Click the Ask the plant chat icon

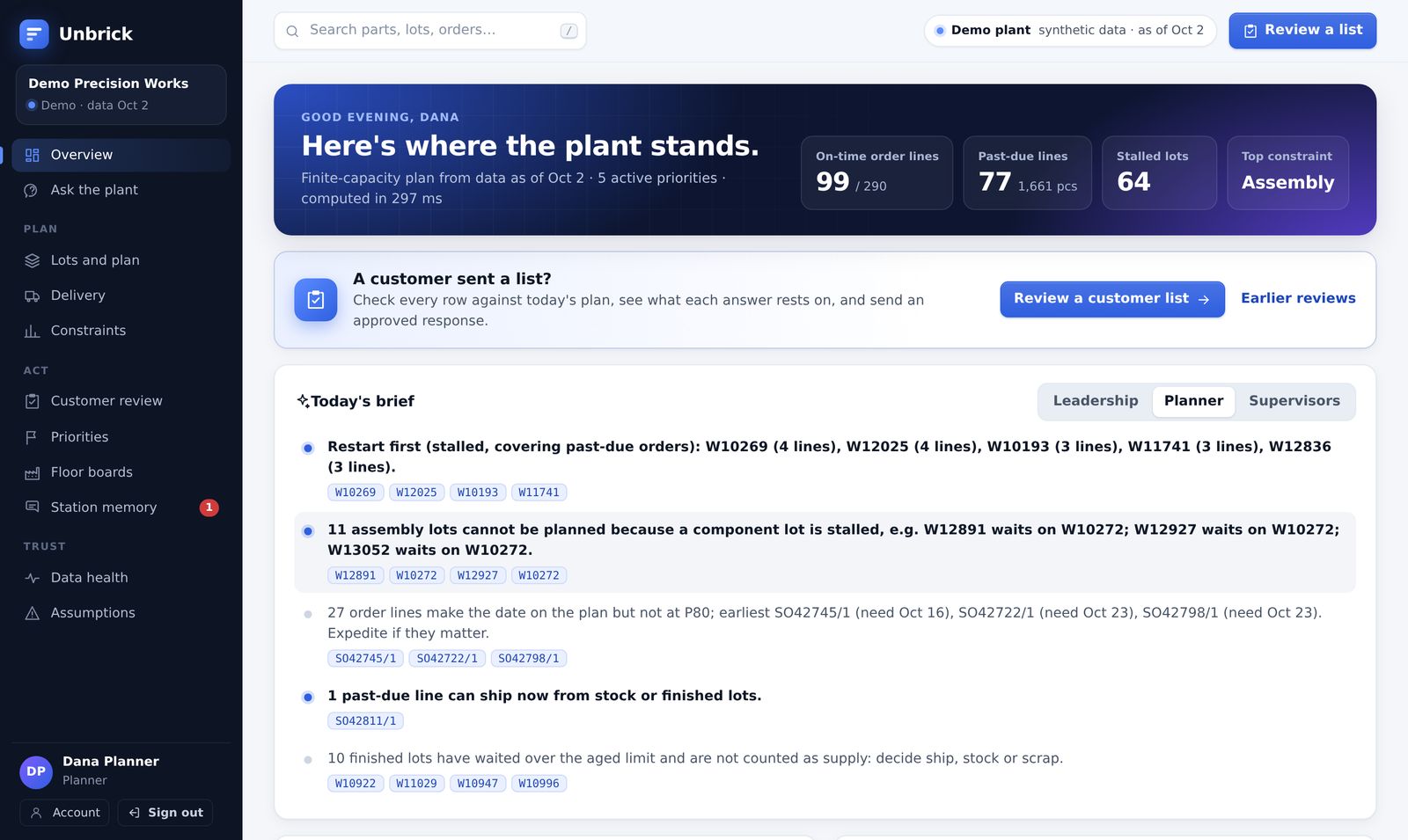[32, 190]
